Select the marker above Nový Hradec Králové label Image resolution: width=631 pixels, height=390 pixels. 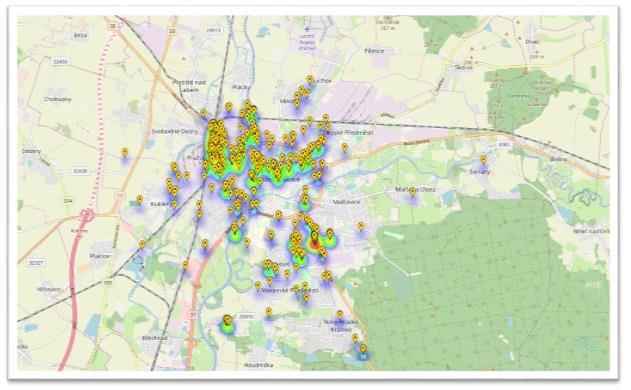[340, 315]
